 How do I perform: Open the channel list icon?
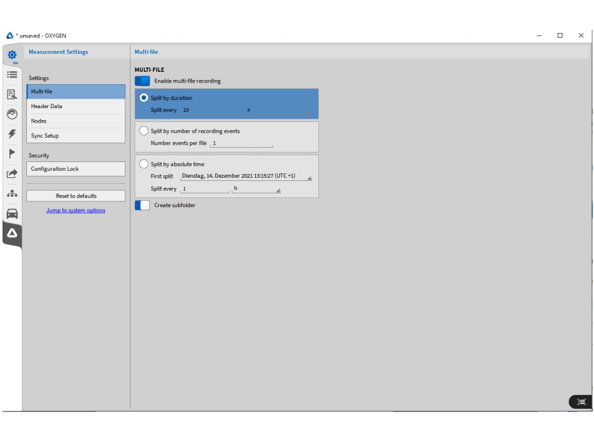click(12, 74)
